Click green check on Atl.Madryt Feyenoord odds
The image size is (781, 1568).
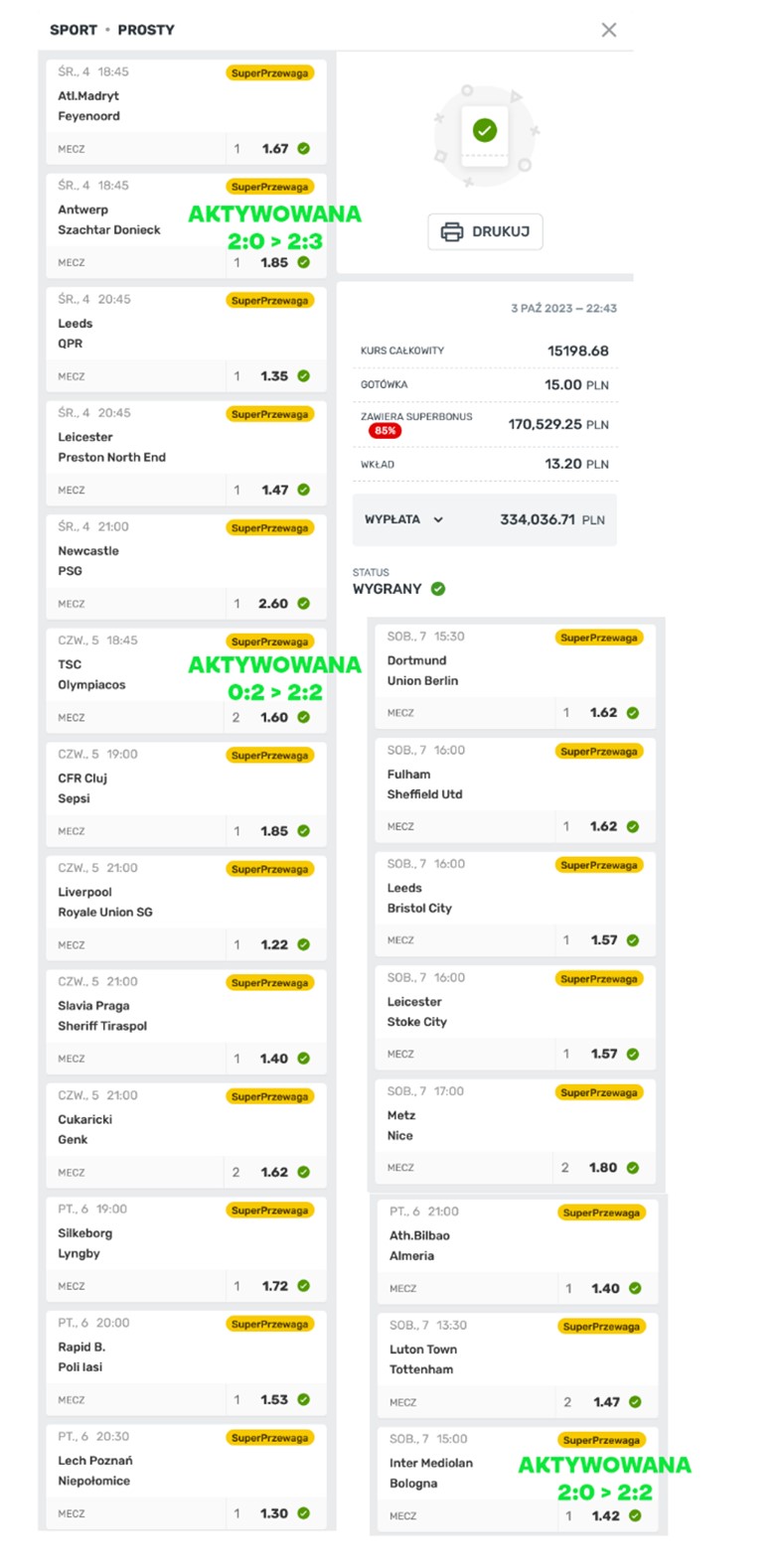(x=303, y=149)
